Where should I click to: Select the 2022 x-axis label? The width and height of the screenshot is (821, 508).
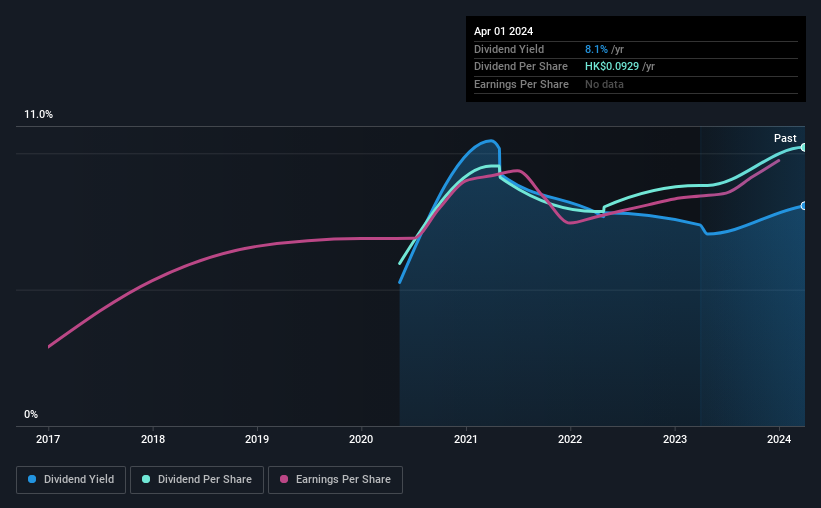pos(570,439)
